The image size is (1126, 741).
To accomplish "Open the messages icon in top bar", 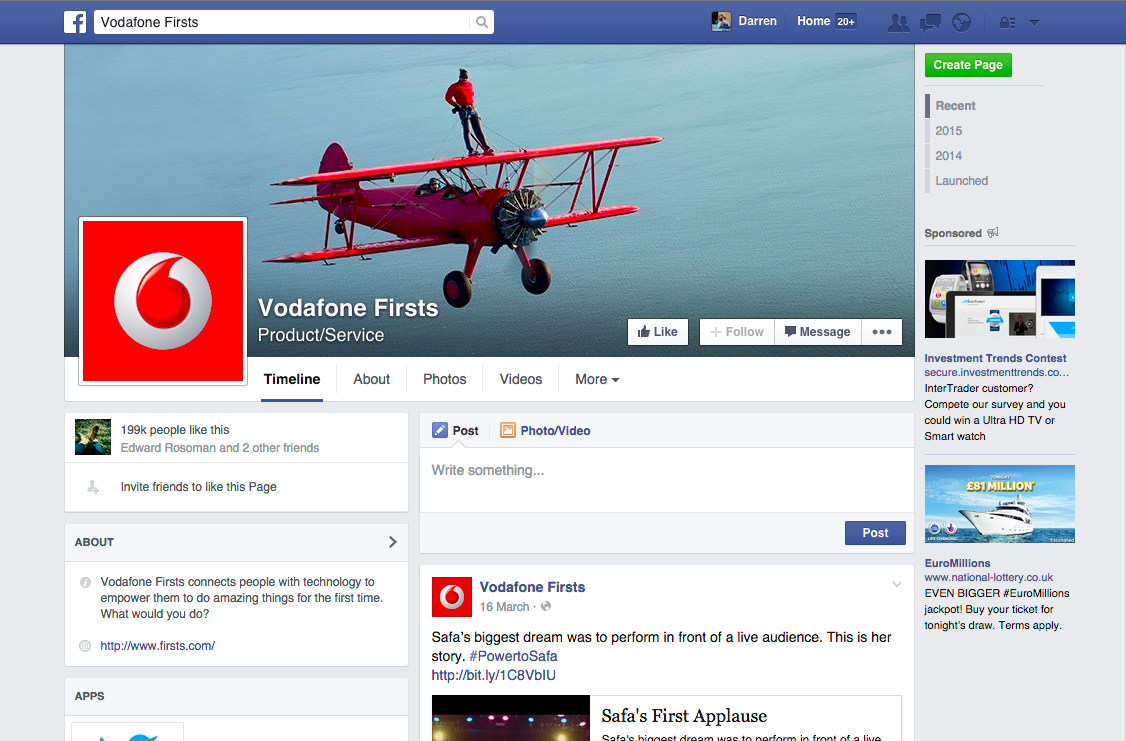I will click(x=930, y=22).
